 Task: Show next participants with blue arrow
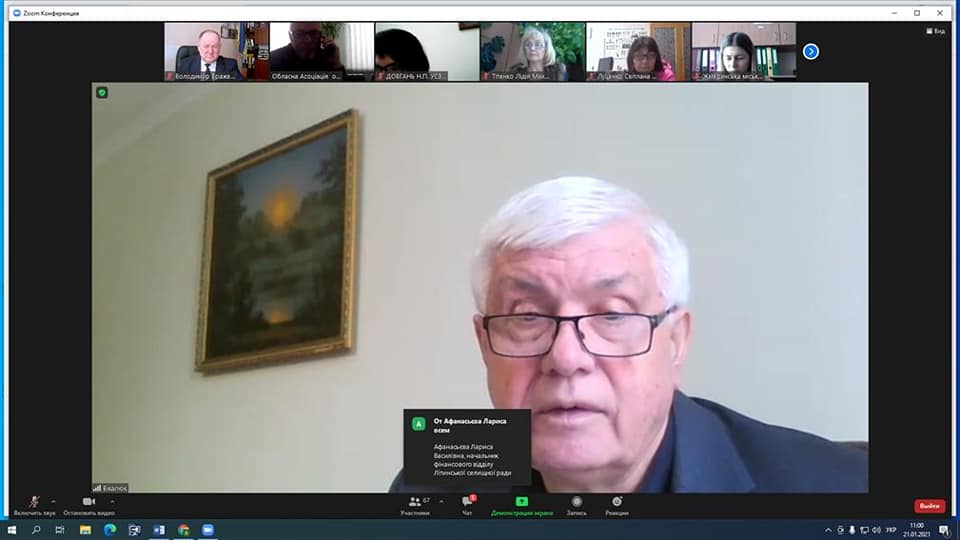[x=811, y=51]
